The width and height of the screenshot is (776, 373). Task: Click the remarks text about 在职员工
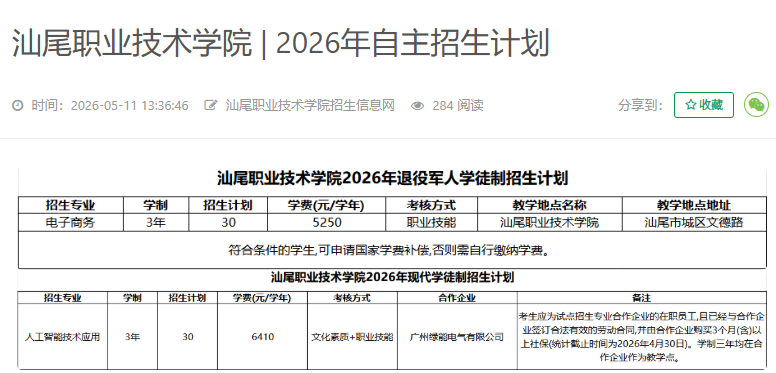click(641, 337)
